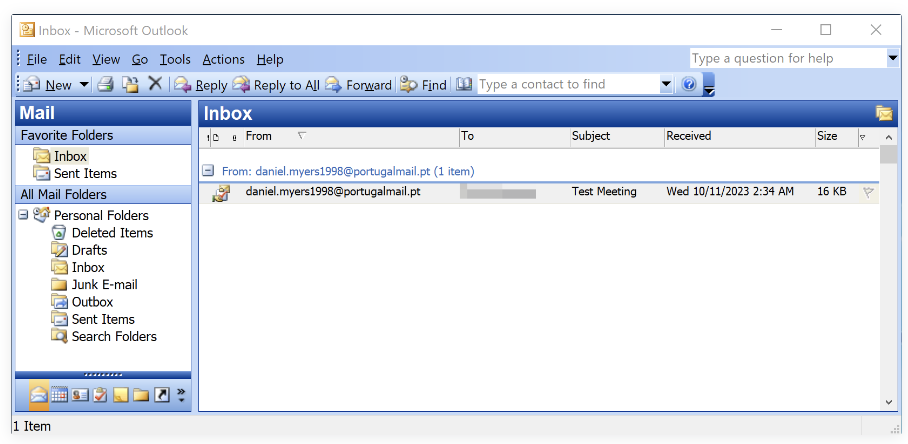Select Sent Items under Favorite Folders
Viewport: 908px width, 444px height.
pyautogui.click(x=75, y=174)
